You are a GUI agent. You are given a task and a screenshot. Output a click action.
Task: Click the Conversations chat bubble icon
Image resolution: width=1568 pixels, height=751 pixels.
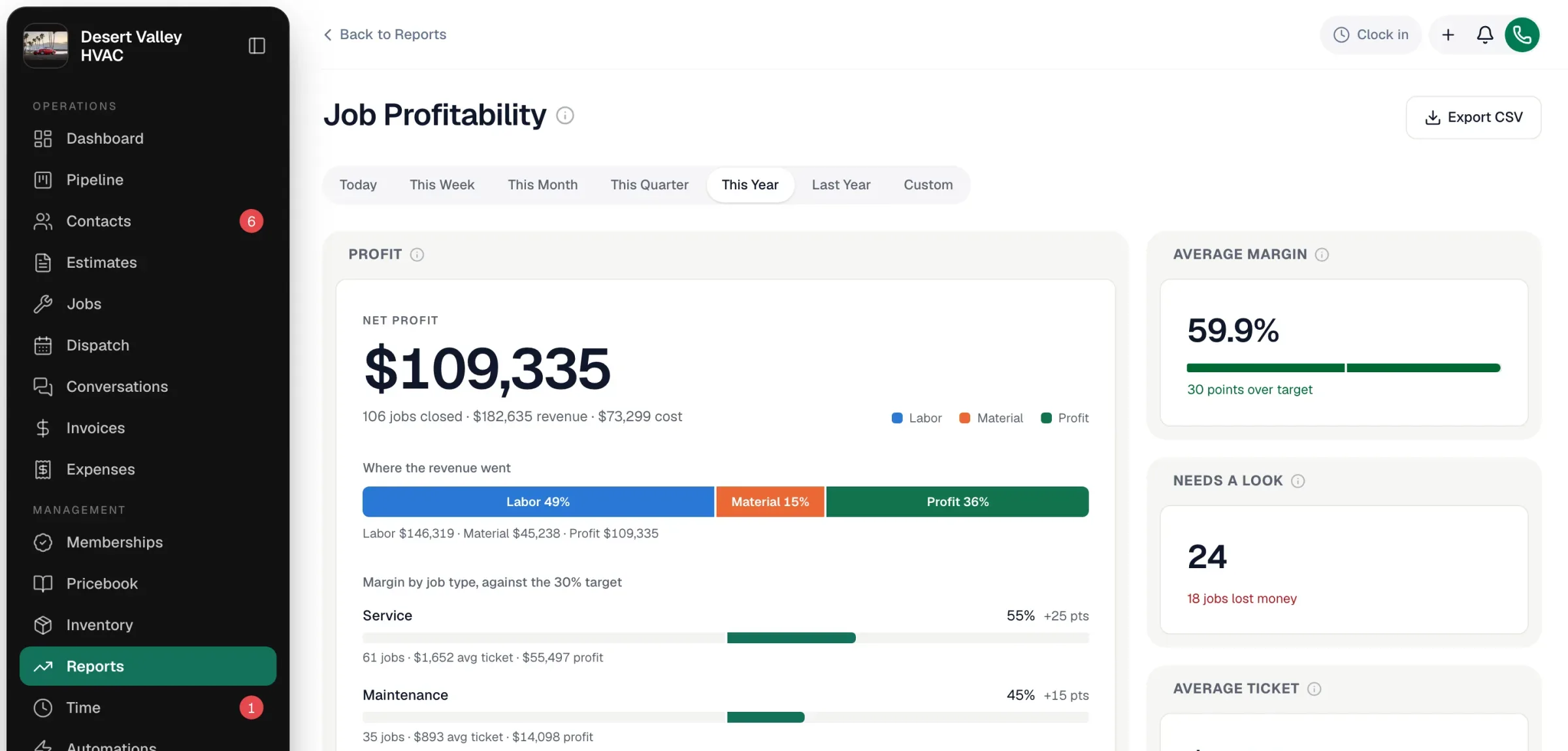[42, 387]
